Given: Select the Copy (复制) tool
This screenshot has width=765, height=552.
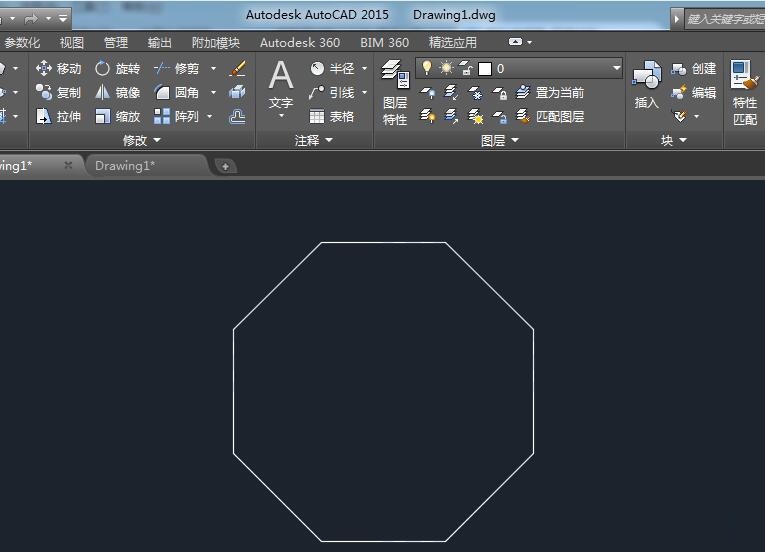Looking at the screenshot, I should (x=58, y=92).
